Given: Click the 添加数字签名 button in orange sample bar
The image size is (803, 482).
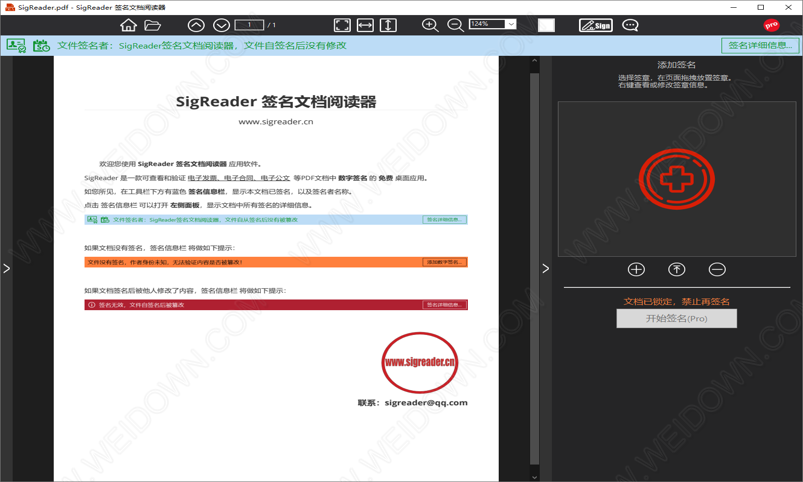Looking at the screenshot, I should point(445,262).
